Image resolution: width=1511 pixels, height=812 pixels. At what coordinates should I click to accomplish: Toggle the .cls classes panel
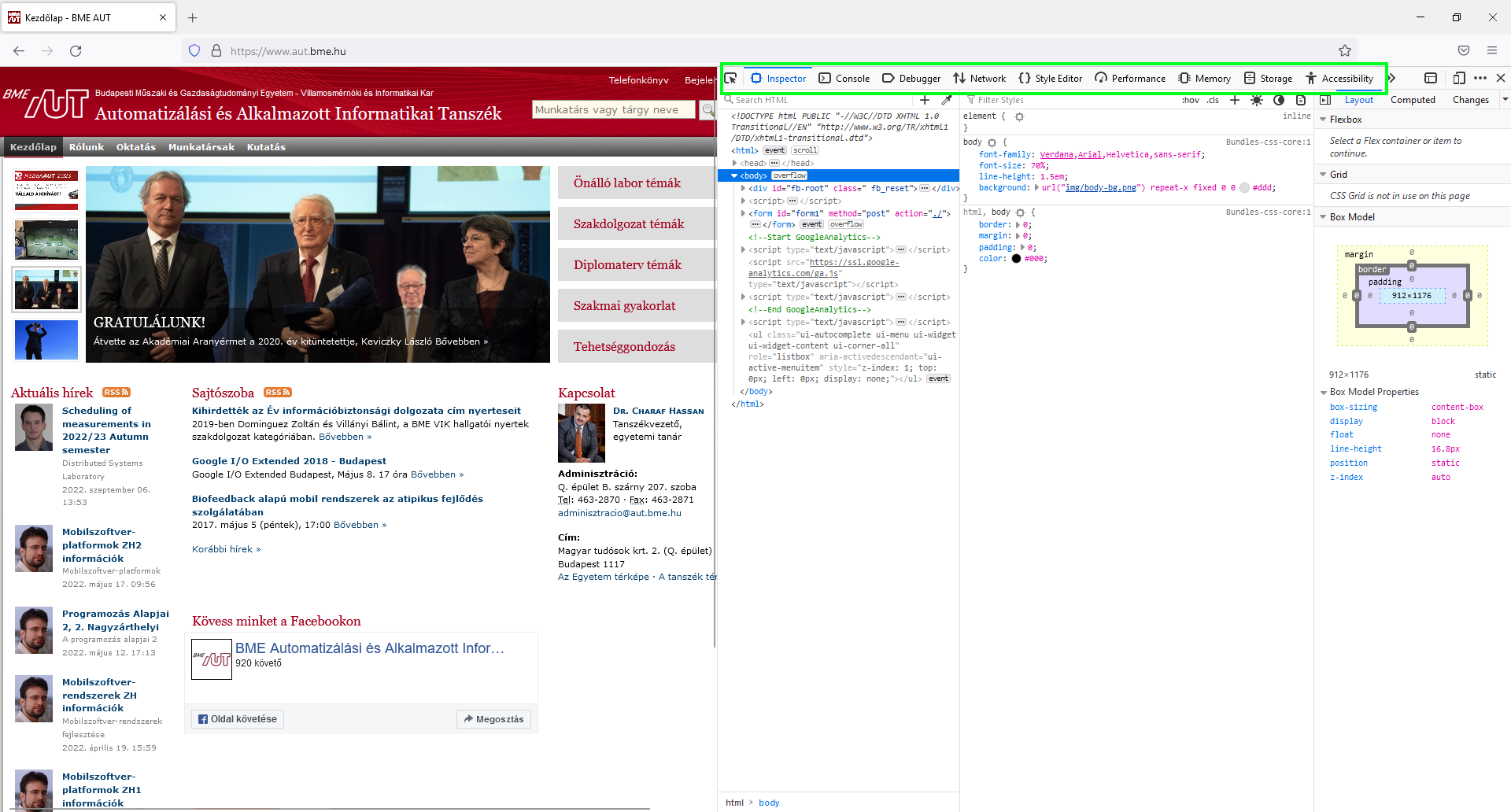(1213, 100)
